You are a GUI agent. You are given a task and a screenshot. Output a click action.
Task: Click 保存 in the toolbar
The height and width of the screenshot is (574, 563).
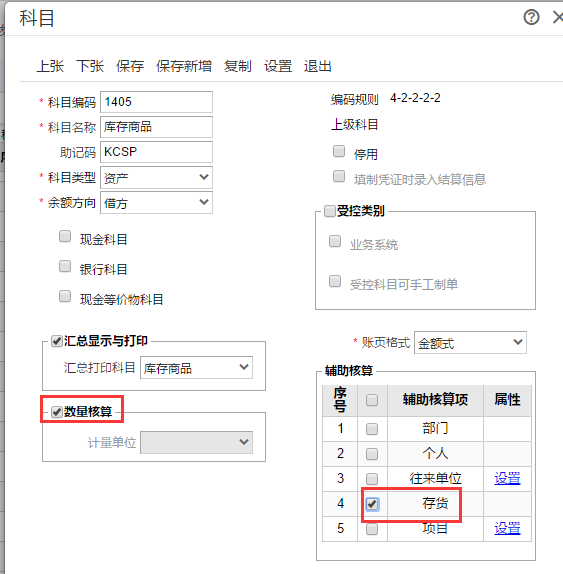tap(130, 66)
